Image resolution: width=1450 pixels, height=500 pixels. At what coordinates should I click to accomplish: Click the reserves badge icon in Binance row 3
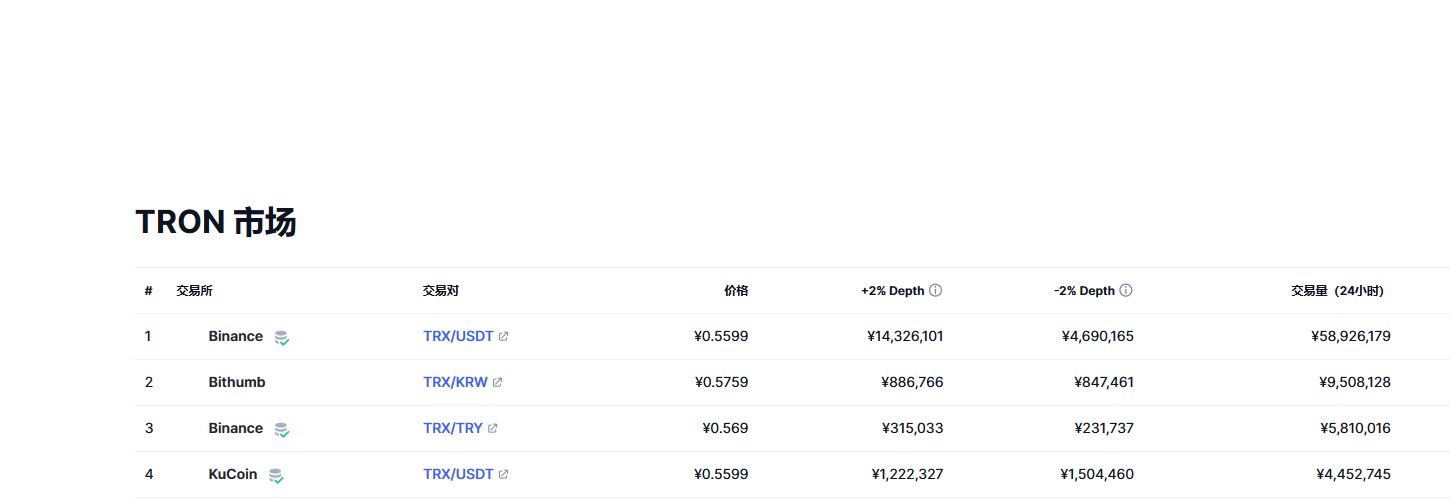[x=282, y=430]
